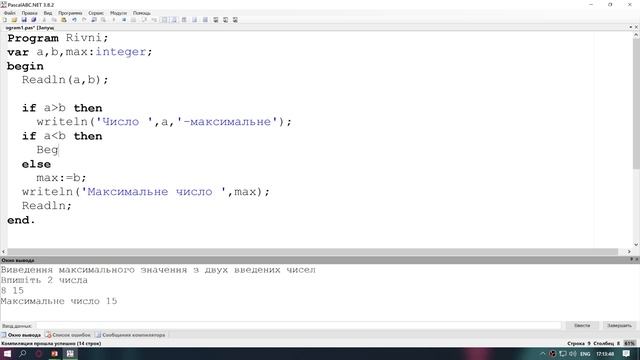
Task: Save the file with the diskette icon
Action: click(24, 20)
